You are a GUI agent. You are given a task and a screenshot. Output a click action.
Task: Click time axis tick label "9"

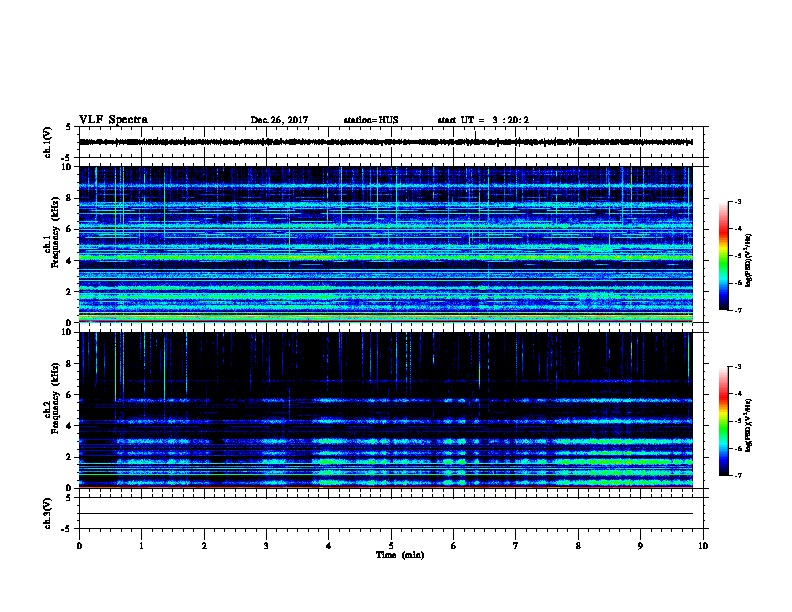pyautogui.click(x=640, y=545)
